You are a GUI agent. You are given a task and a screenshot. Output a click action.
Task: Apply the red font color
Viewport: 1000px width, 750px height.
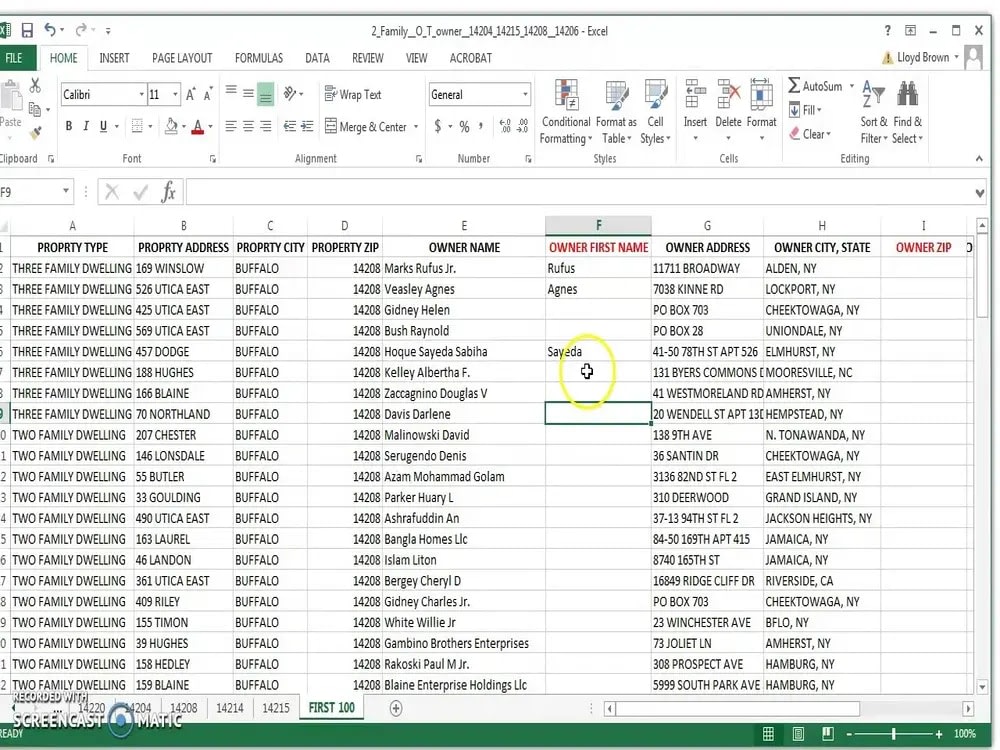[198, 127]
